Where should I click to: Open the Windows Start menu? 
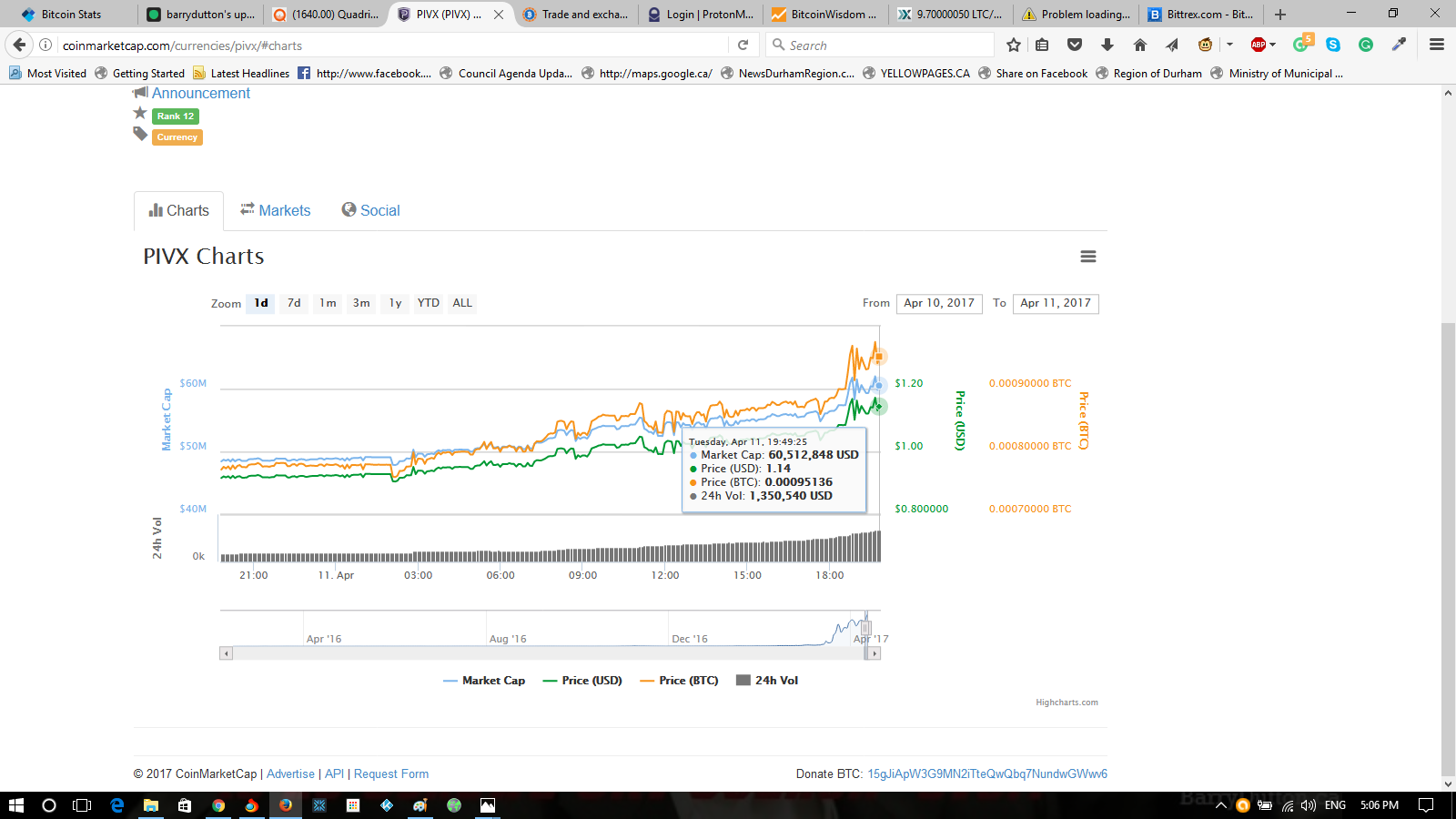click(15, 805)
